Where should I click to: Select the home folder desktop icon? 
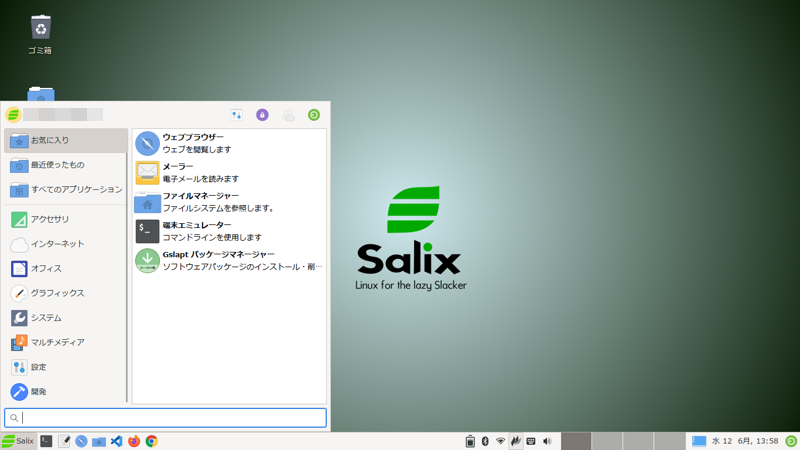point(41,94)
